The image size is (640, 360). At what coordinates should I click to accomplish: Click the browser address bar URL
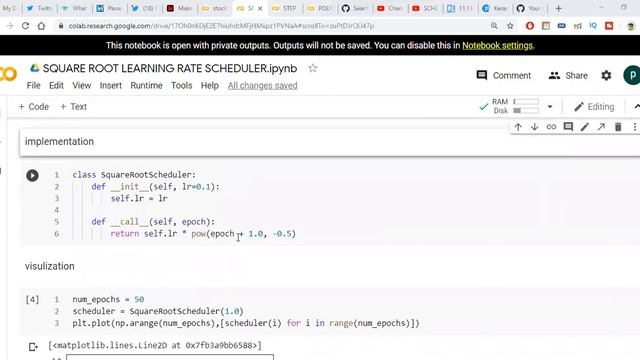221,26
